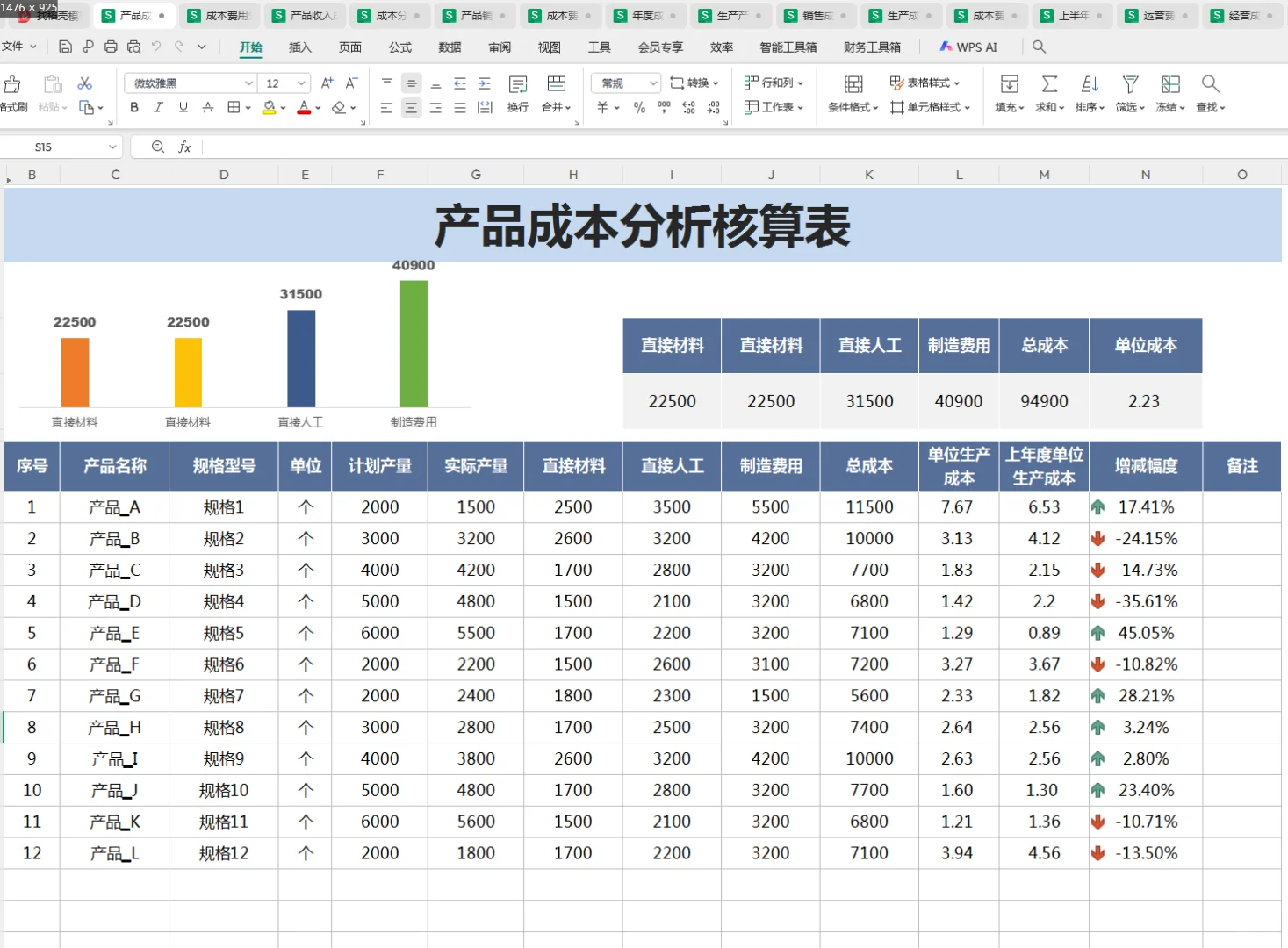Click the 转换 convert button
This screenshot has height=948, width=1288.
tap(694, 83)
